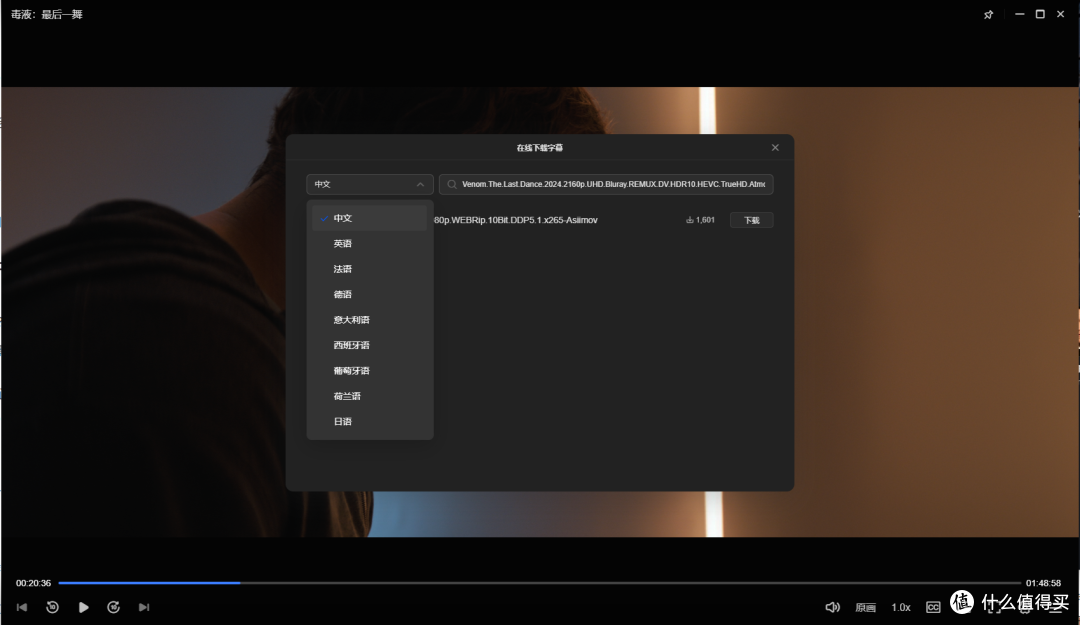Select 荷兰语 in the language list
The height and width of the screenshot is (625, 1080).
click(370, 396)
